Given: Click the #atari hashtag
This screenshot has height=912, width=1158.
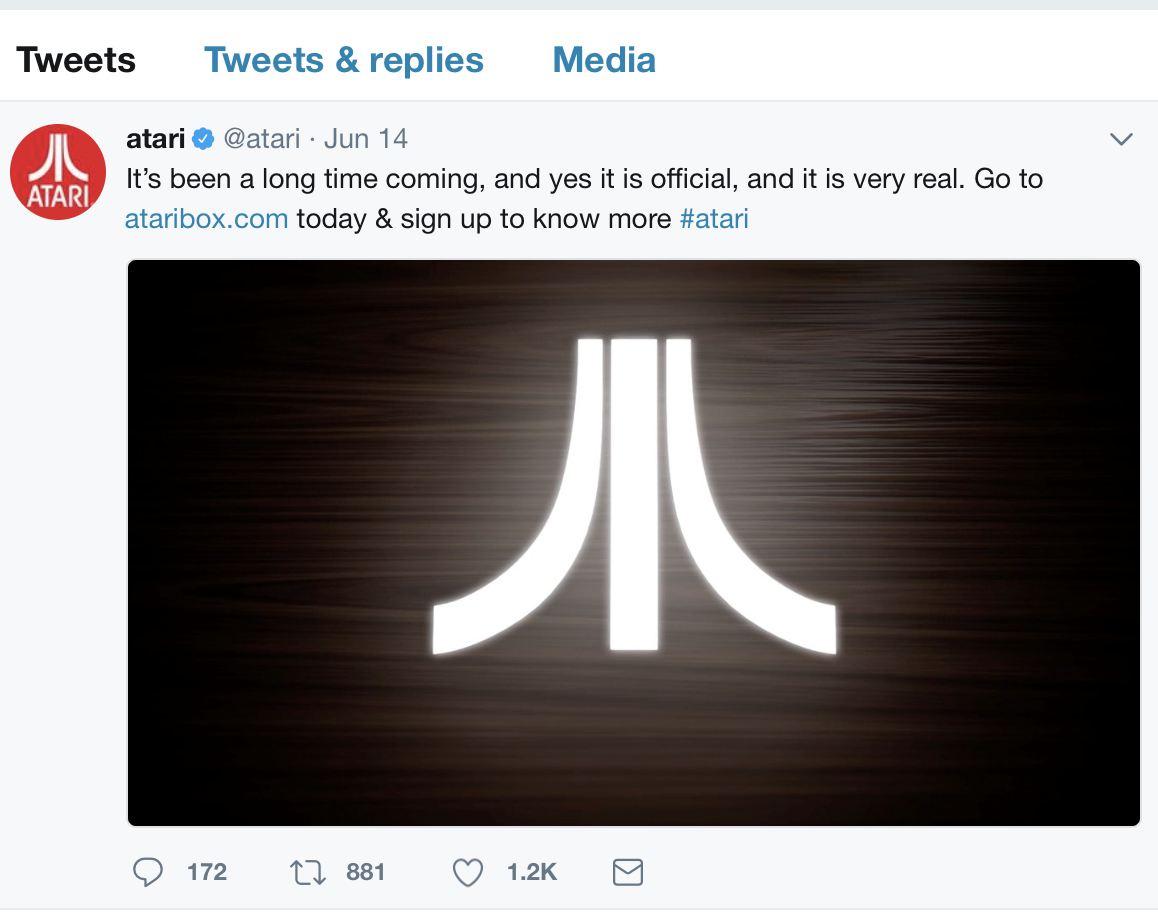Looking at the screenshot, I should 714,219.
